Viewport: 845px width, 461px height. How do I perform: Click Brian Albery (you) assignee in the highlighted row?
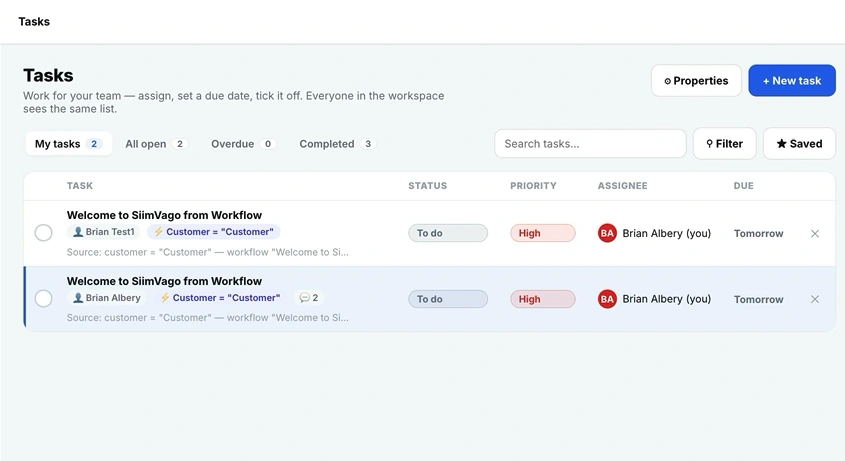click(667, 299)
